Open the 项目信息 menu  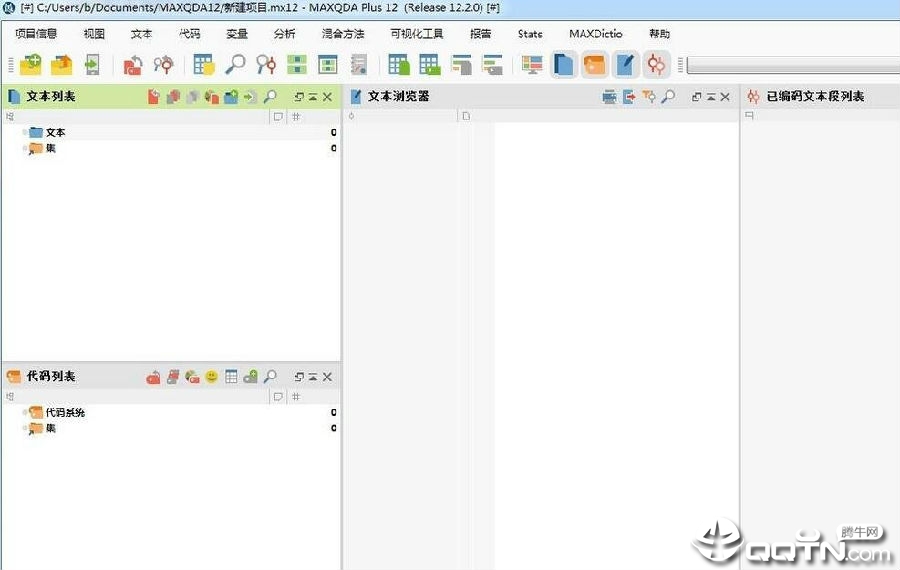coord(36,34)
